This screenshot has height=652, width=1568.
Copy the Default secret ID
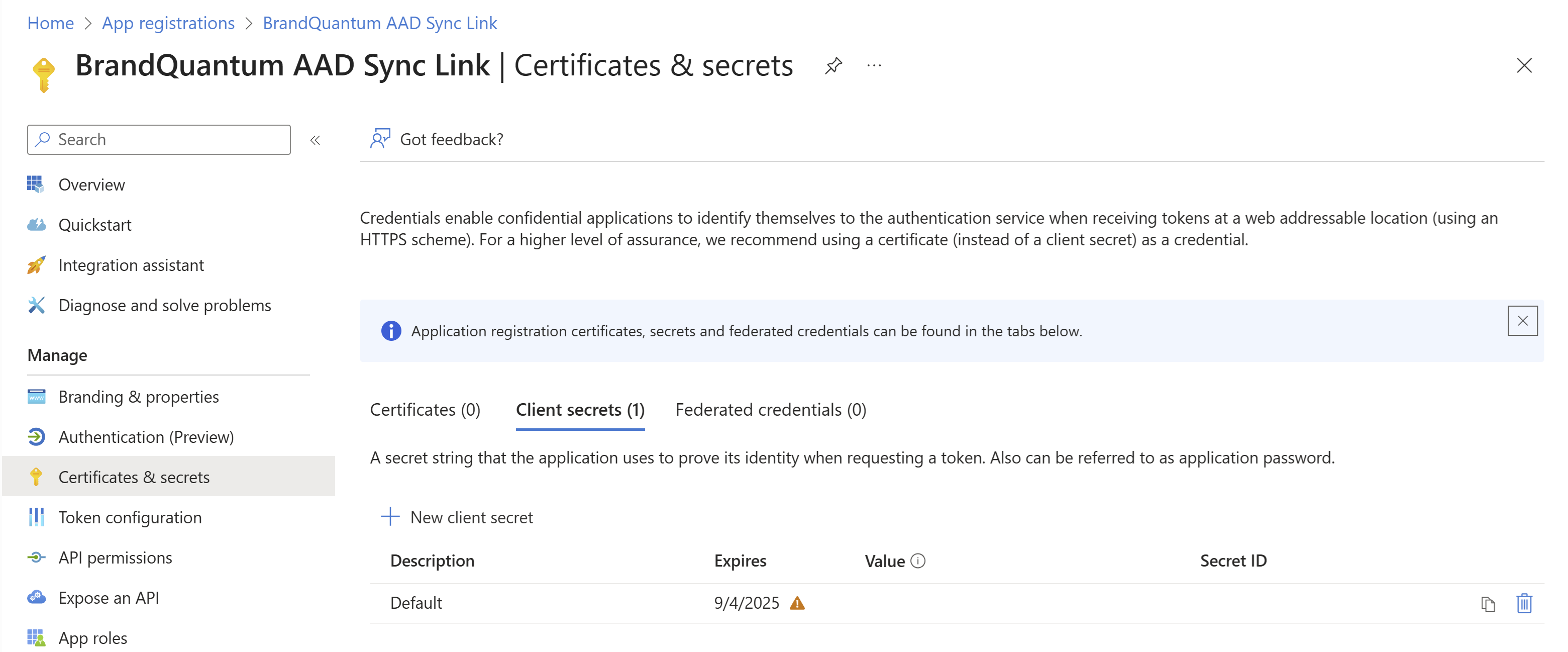click(x=1488, y=603)
